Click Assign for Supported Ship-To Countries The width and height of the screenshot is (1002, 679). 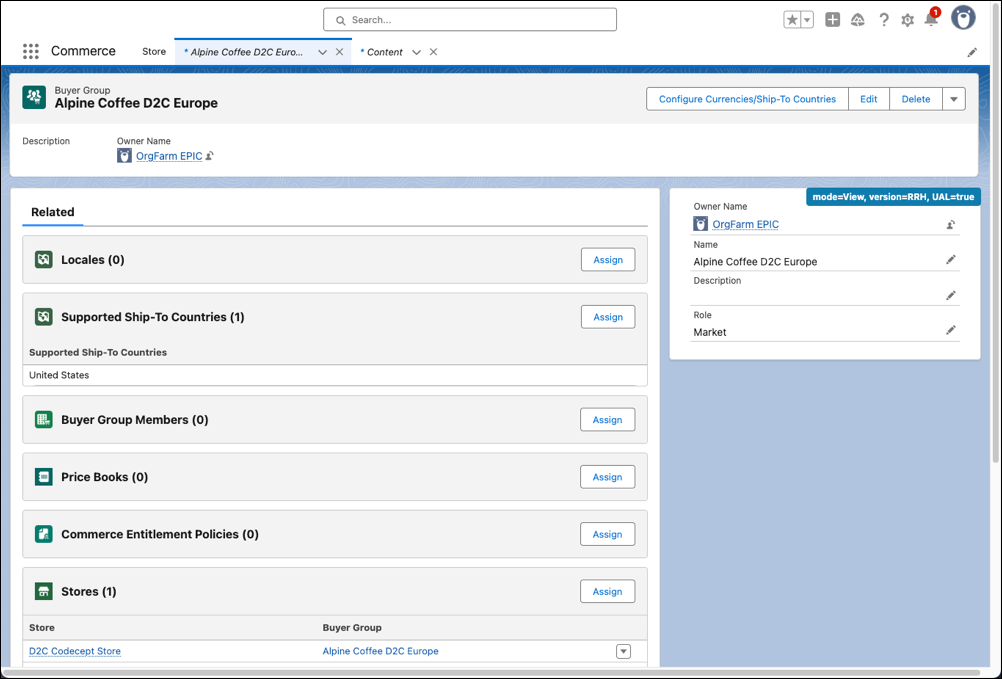[608, 317]
